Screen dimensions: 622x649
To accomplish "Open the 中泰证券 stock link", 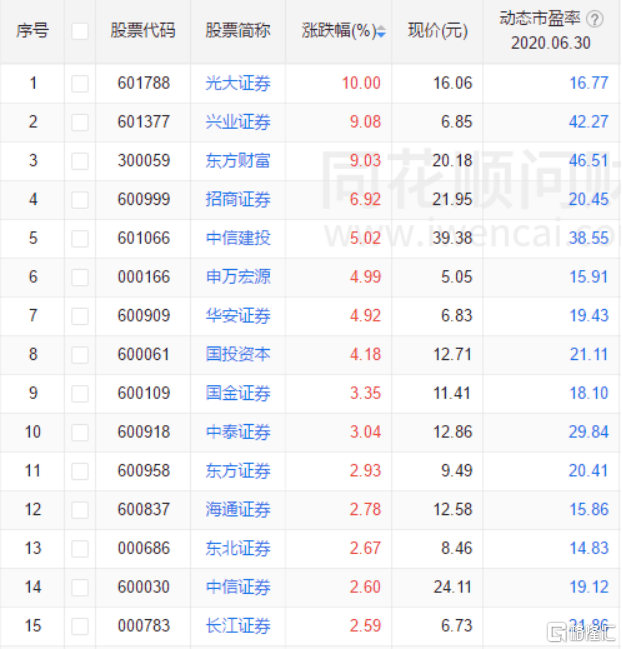I will tap(238, 432).
